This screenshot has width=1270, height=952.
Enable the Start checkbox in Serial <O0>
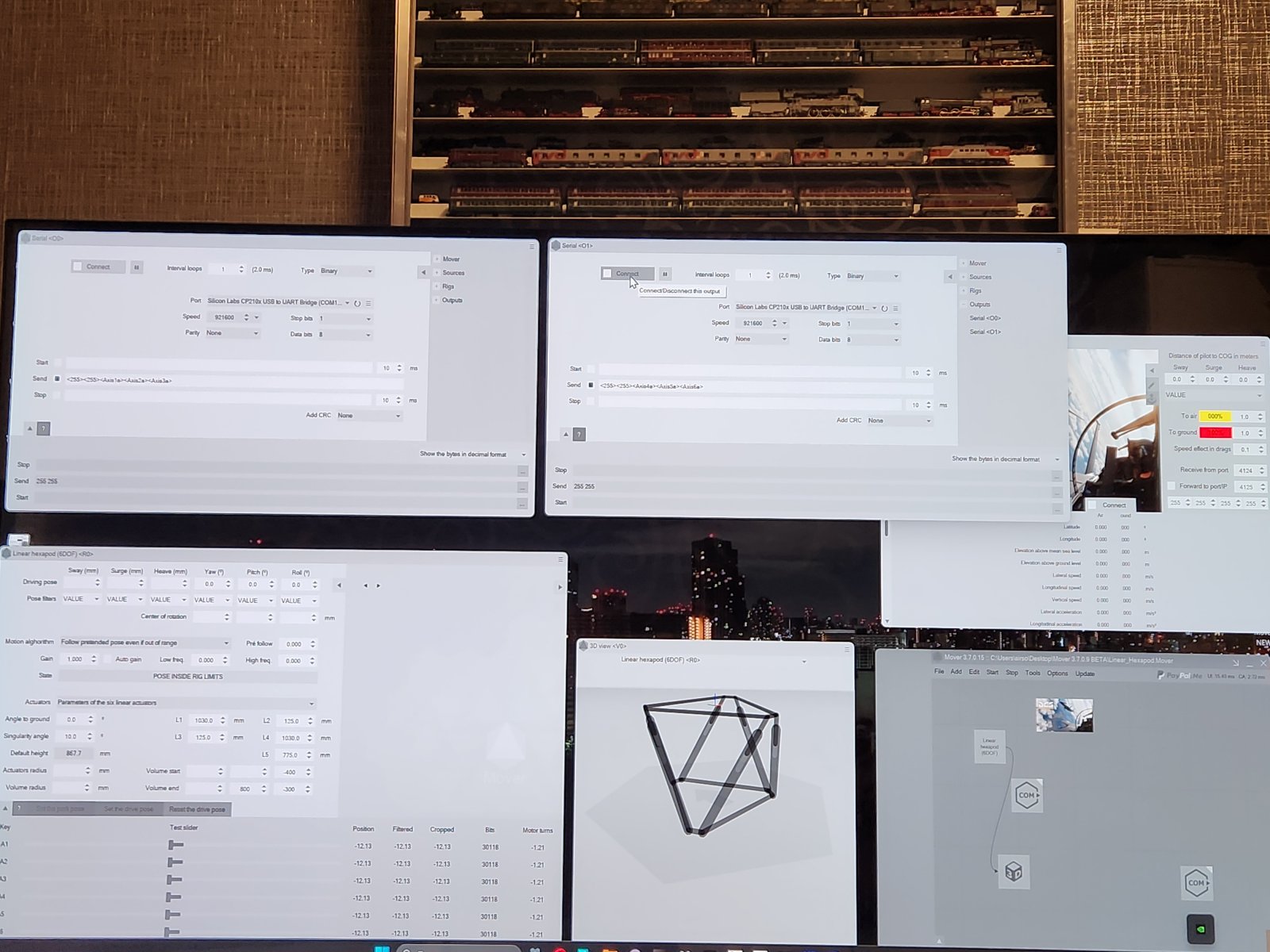tap(57, 363)
